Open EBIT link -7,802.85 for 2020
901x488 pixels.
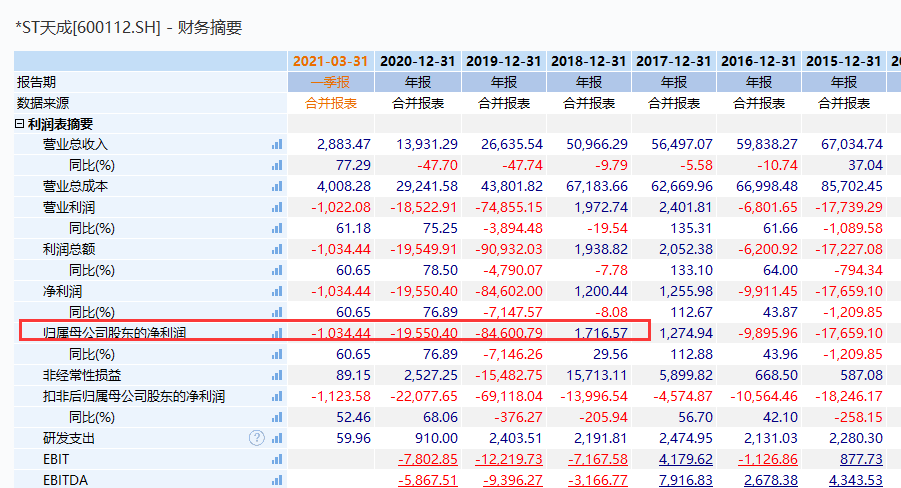(x=428, y=459)
